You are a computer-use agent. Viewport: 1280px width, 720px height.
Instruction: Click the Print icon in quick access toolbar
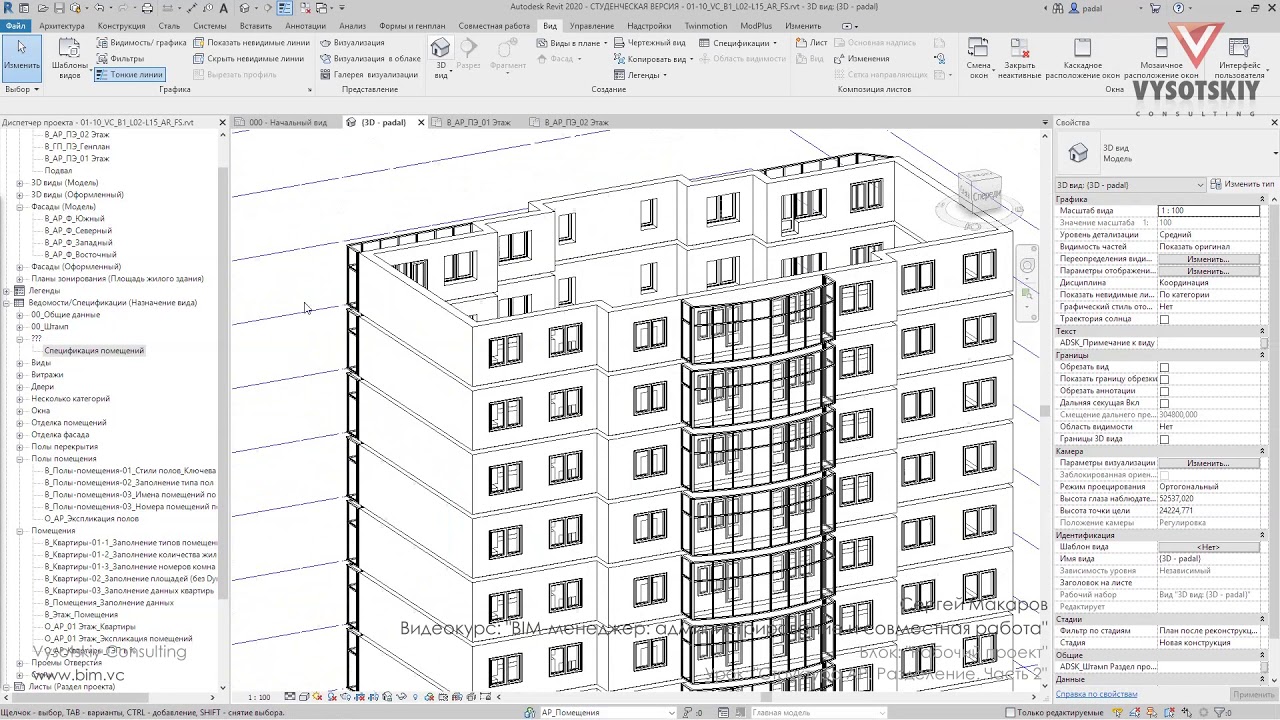[x=147, y=8]
